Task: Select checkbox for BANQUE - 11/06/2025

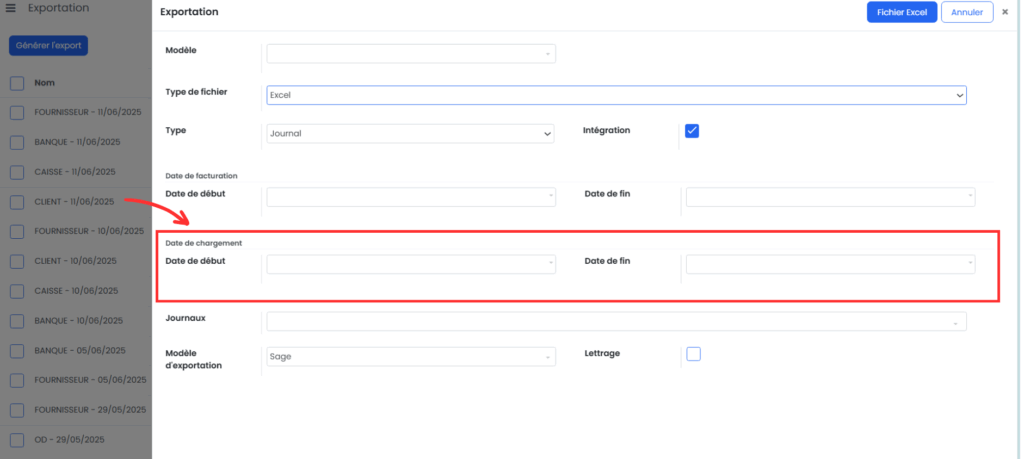Action: pos(18,142)
